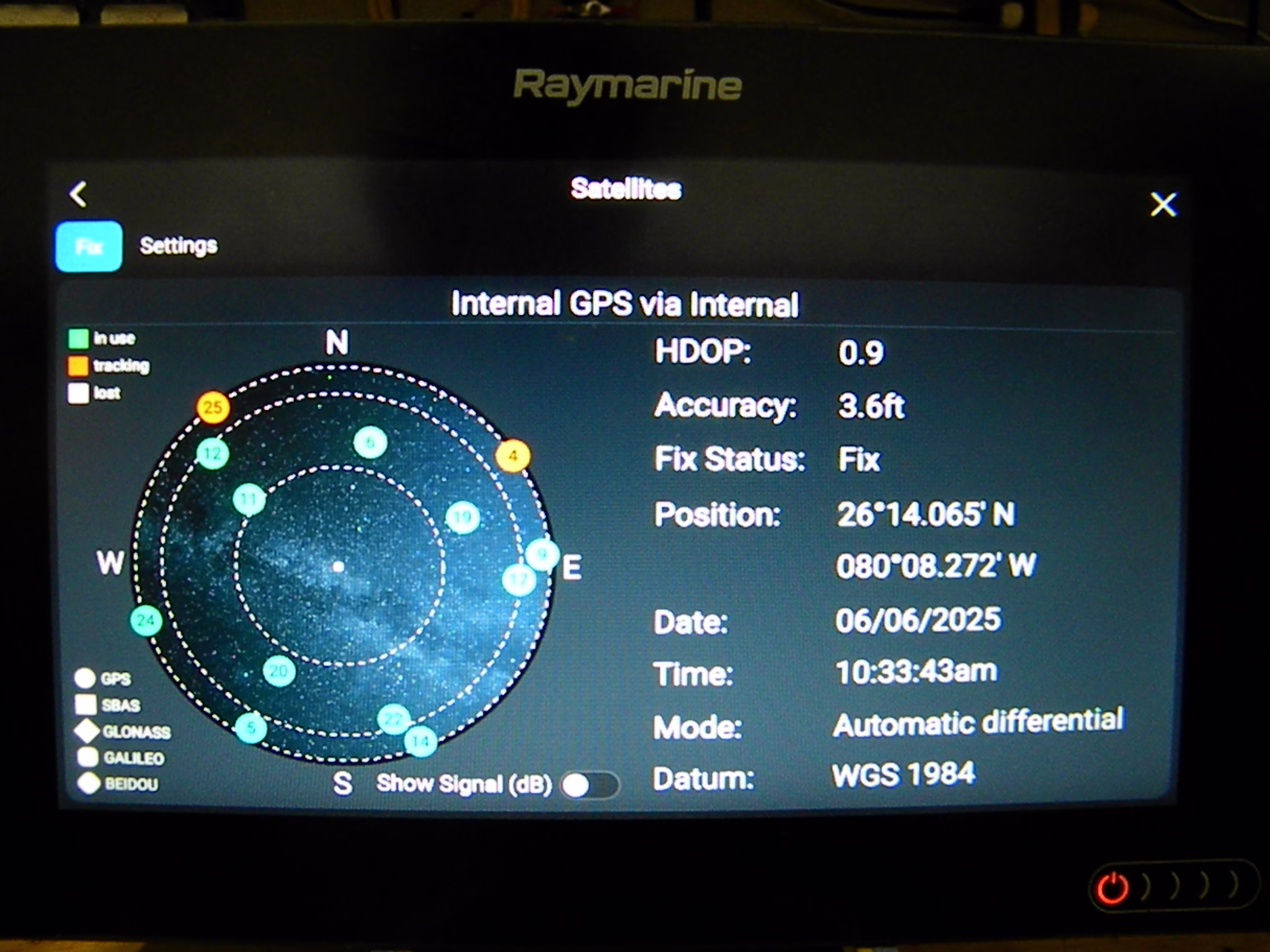1270x952 pixels.
Task: Click the SBAS square legend icon
Action: [x=86, y=705]
